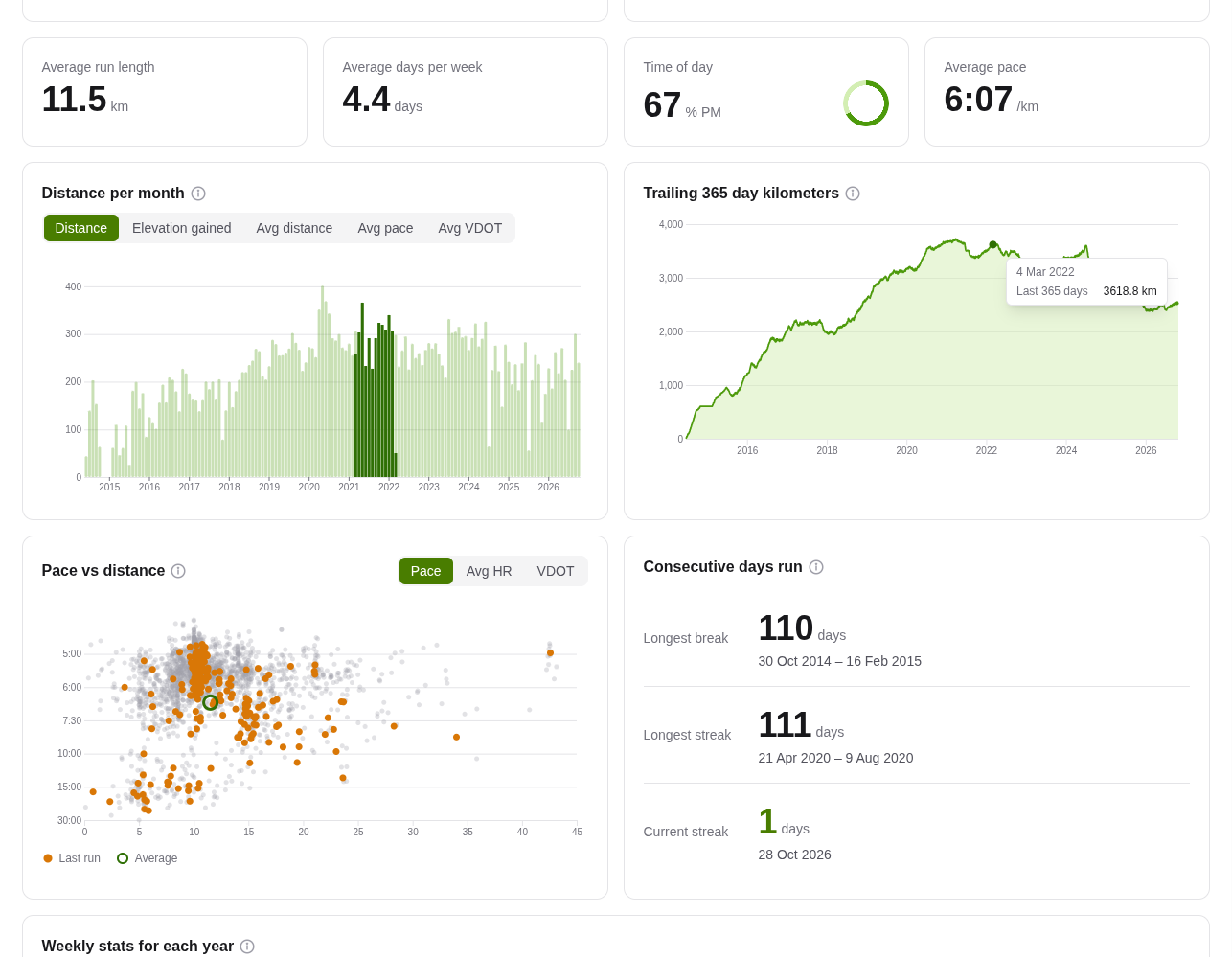This screenshot has width=1232, height=958.
Task: Switch monthly chart to Avg distance
Action: click(294, 228)
